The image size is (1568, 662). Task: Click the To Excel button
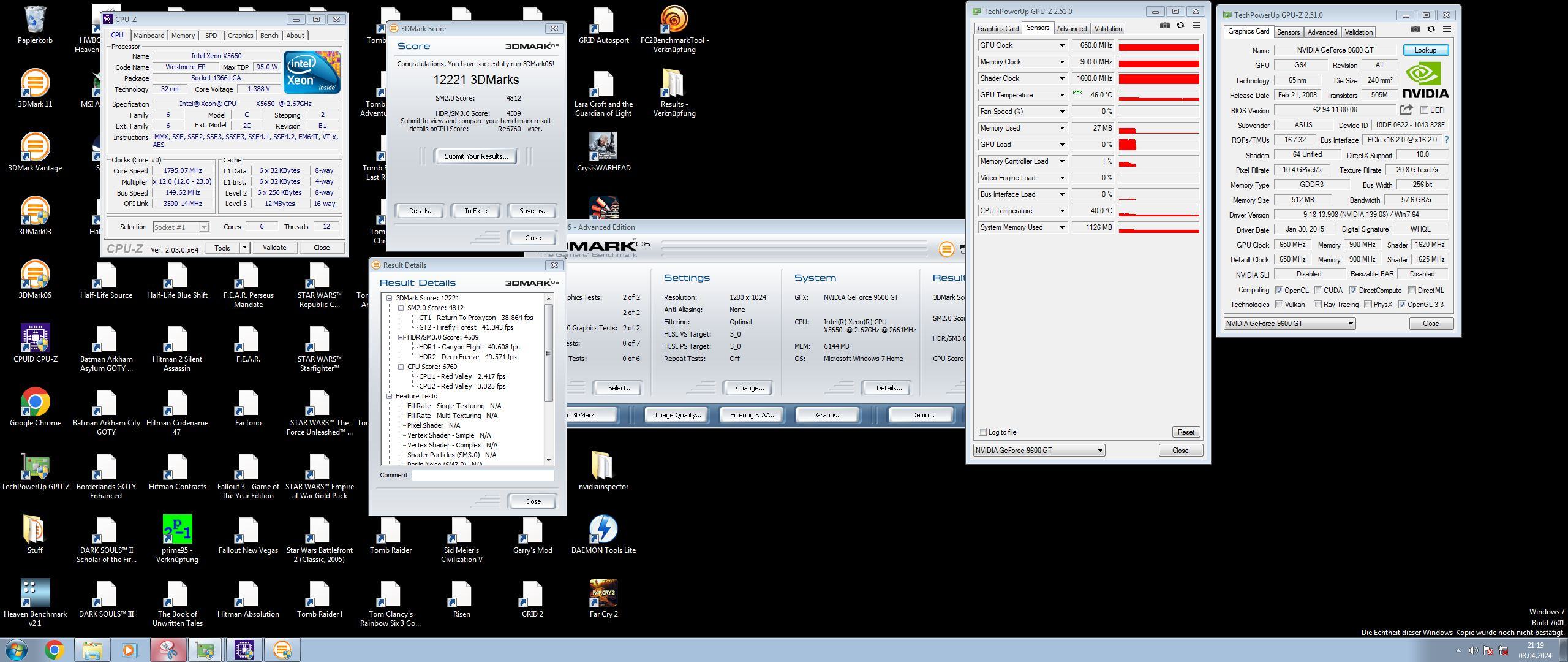[476, 211]
